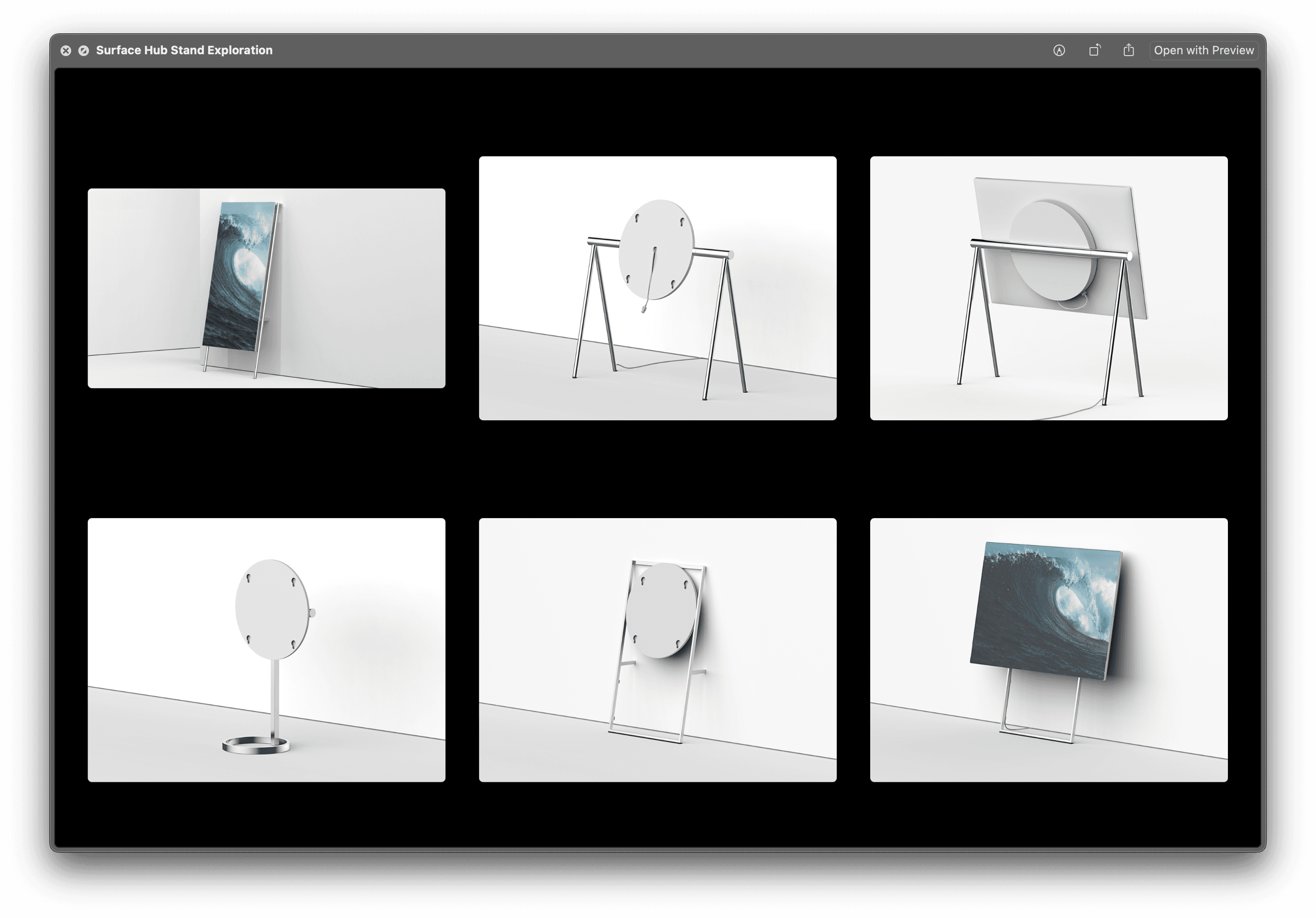
Task: Click the round disc atop the pedestal pole
Action: click(272, 609)
